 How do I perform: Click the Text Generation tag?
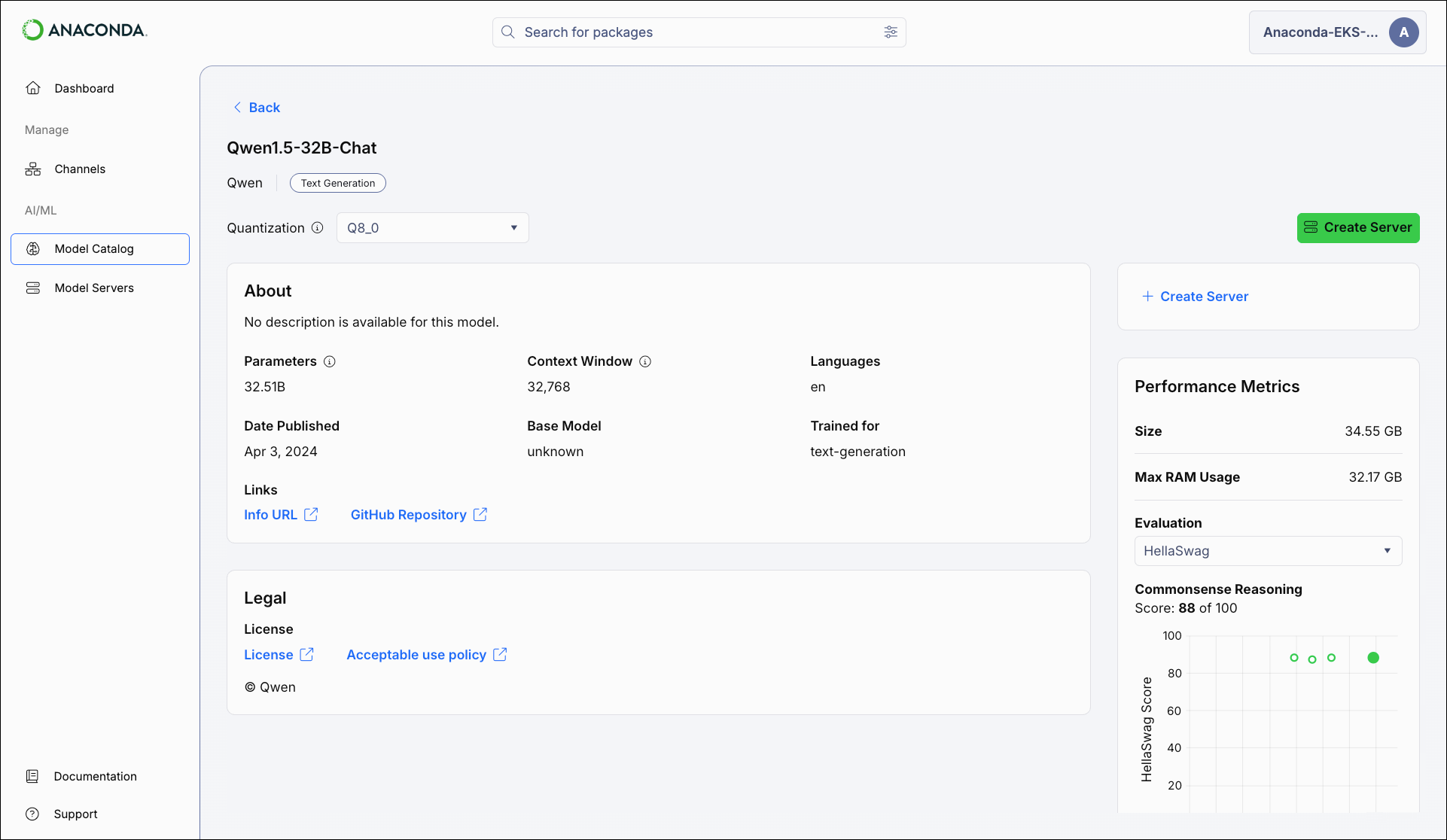pos(337,184)
